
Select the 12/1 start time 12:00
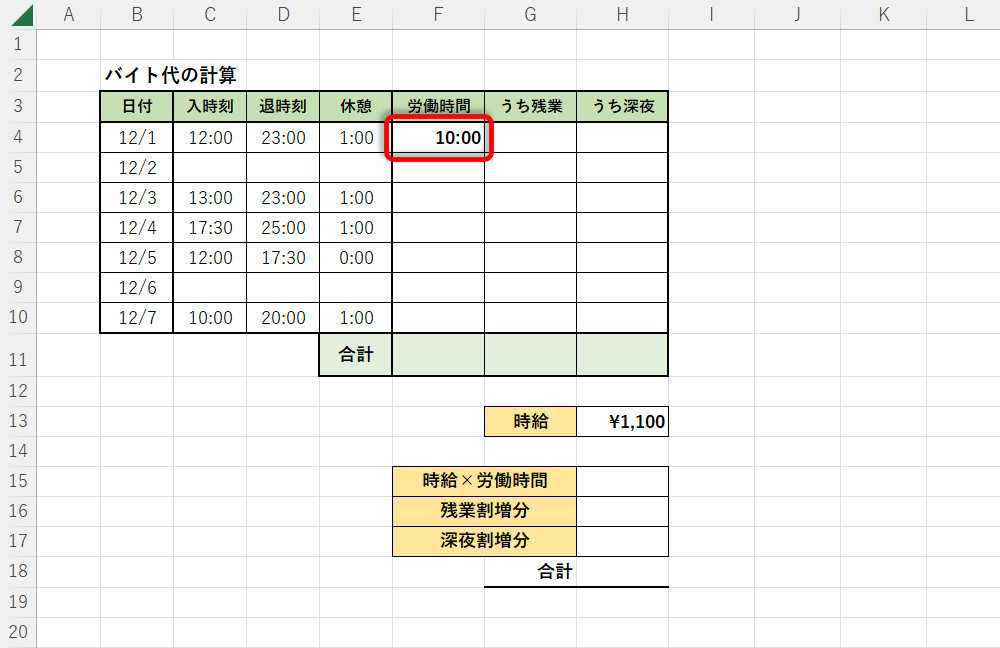tap(210, 137)
